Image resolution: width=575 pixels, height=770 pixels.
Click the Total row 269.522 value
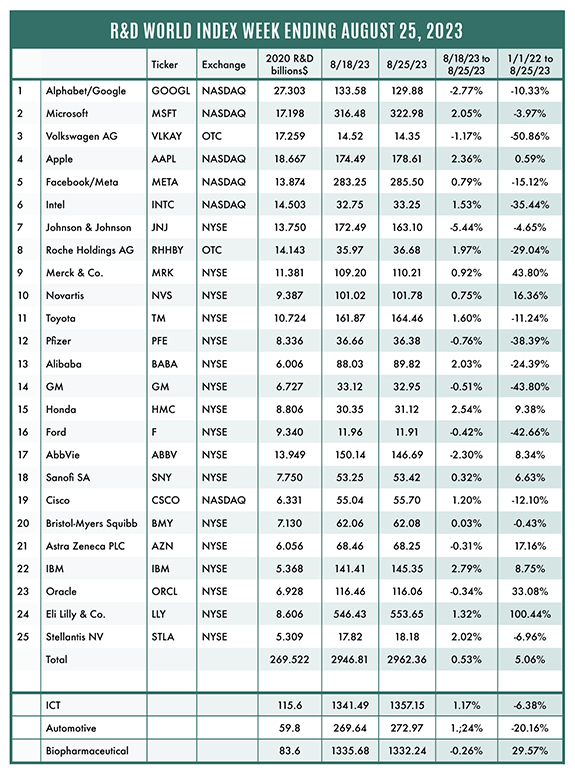[x=290, y=660]
